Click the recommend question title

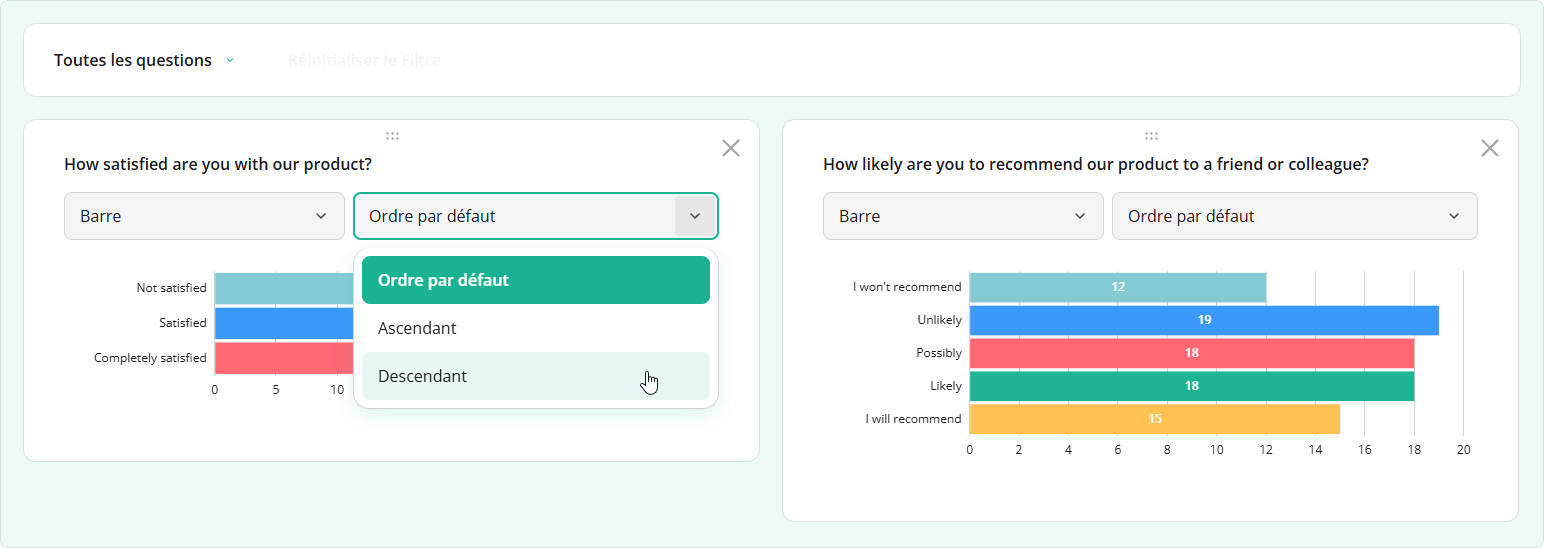click(1096, 164)
